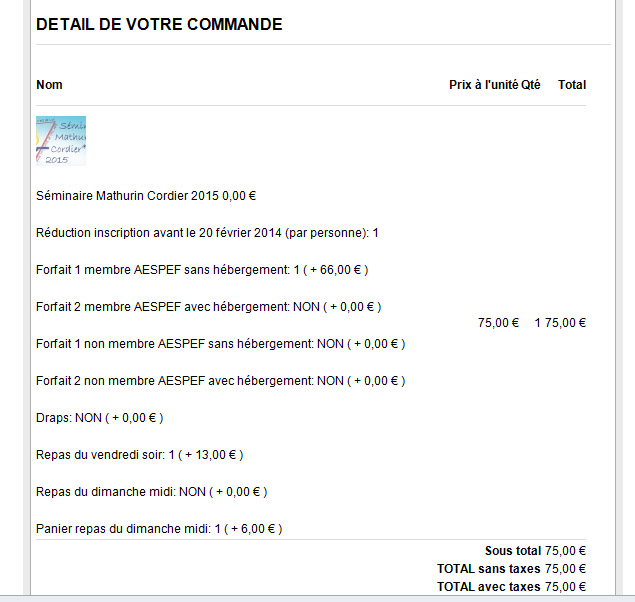
Task: Click the Séminaire Mathurin Cordier 2015 product thumbnail
Action: 61,141
